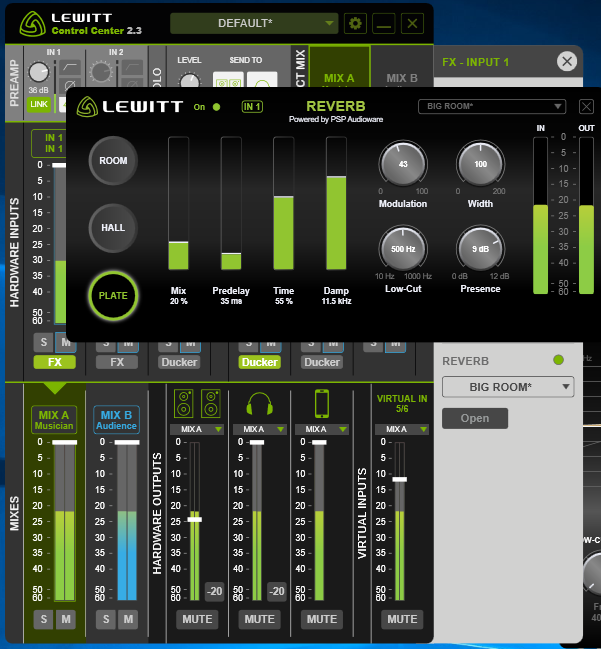Select the PLATE reverb type
601x649 pixels.
pos(113,296)
